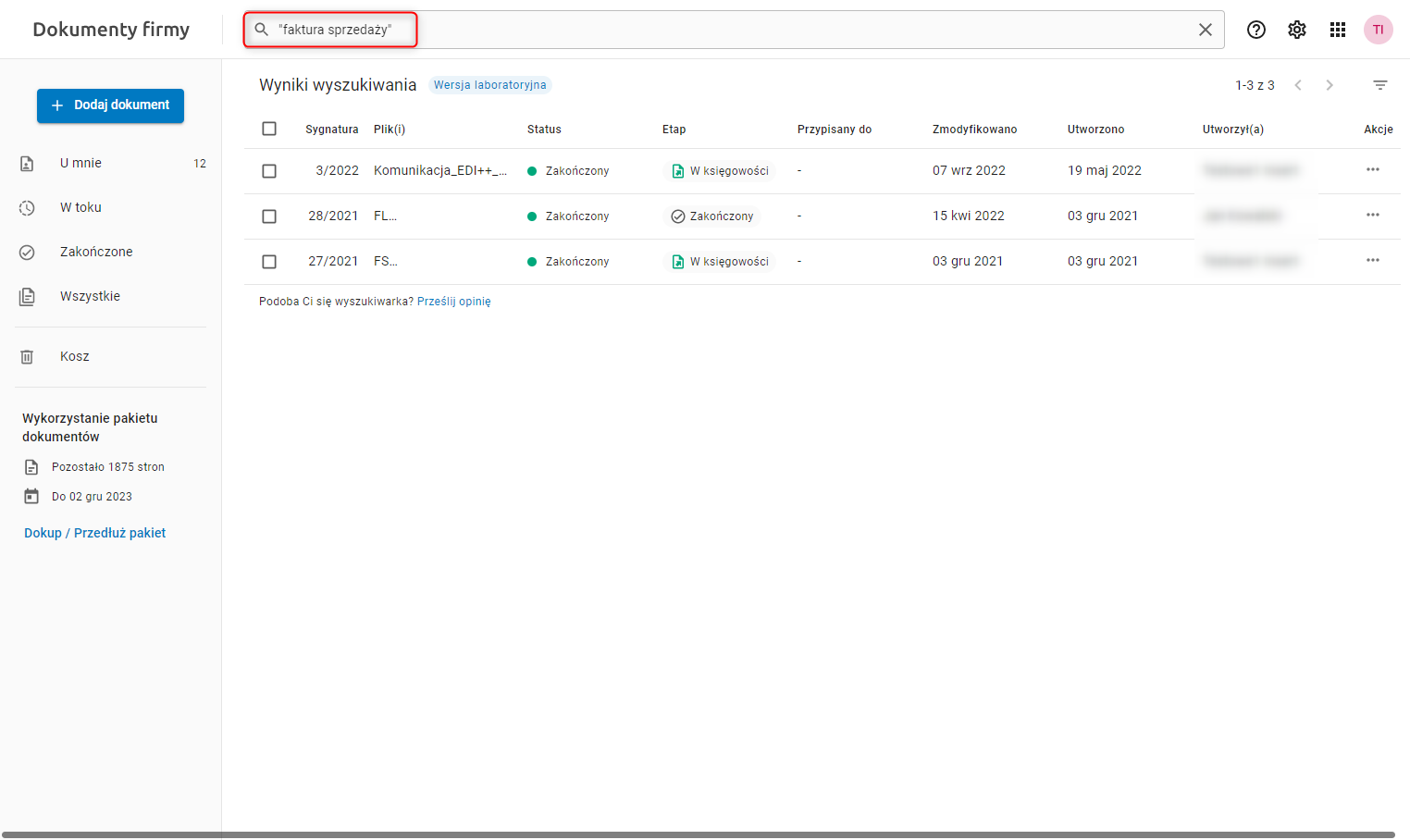Click Do 02 gru 2023 text

pos(92,497)
